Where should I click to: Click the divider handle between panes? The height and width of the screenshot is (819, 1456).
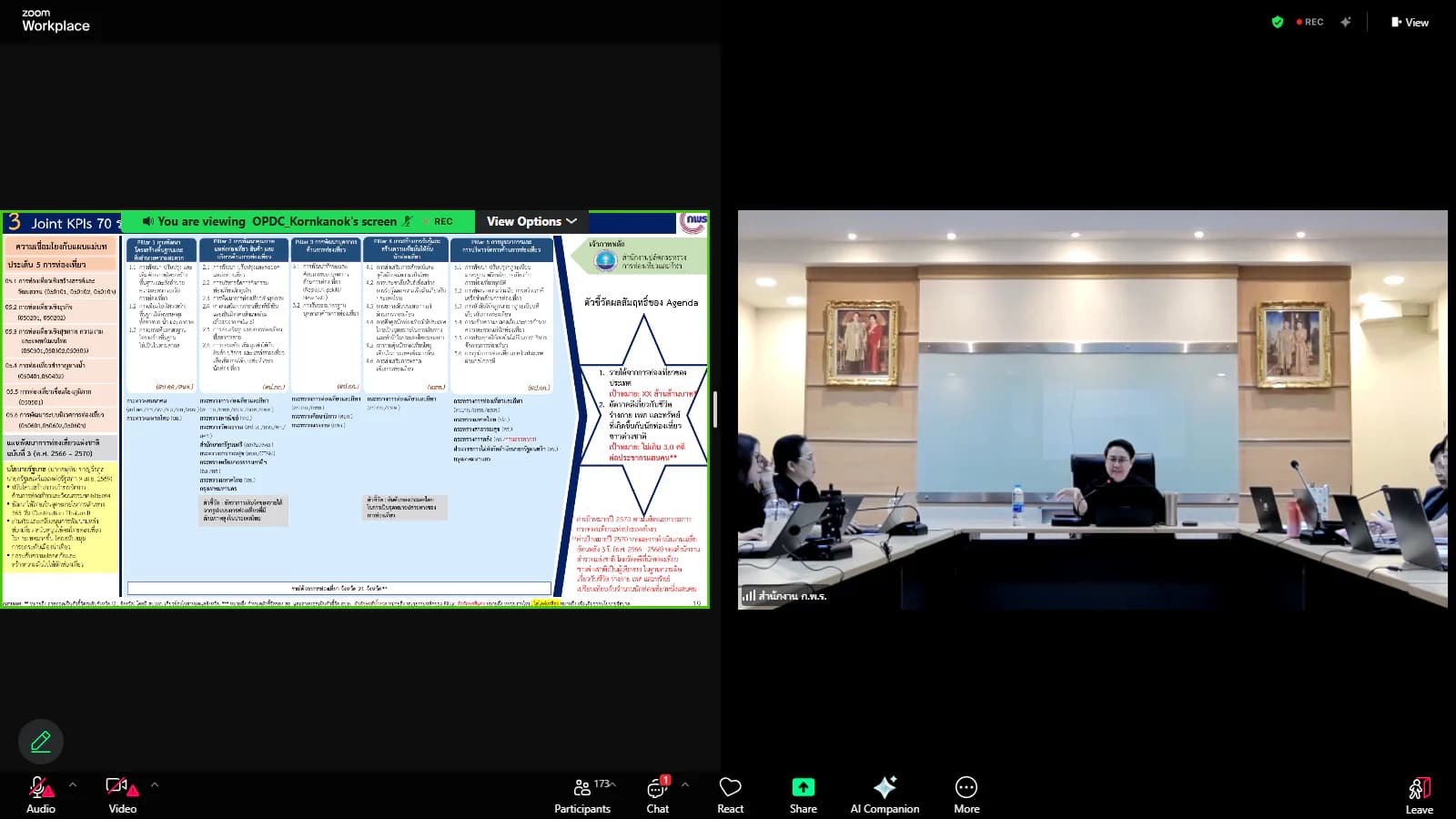[715, 409]
